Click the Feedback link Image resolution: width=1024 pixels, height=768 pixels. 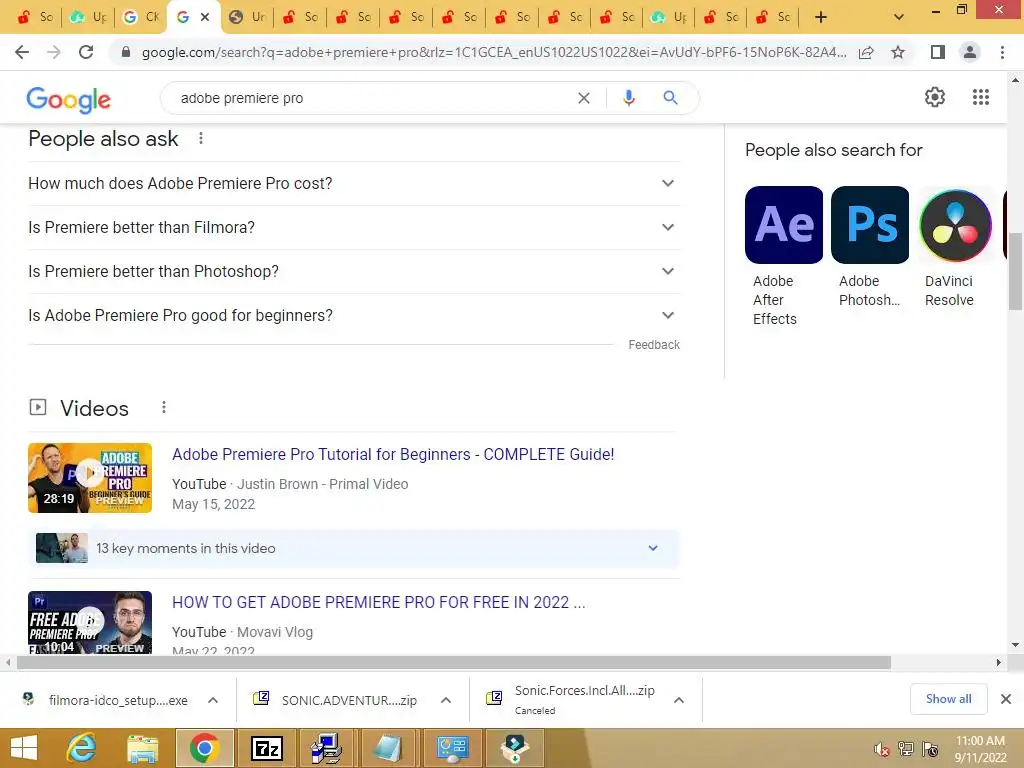point(654,345)
